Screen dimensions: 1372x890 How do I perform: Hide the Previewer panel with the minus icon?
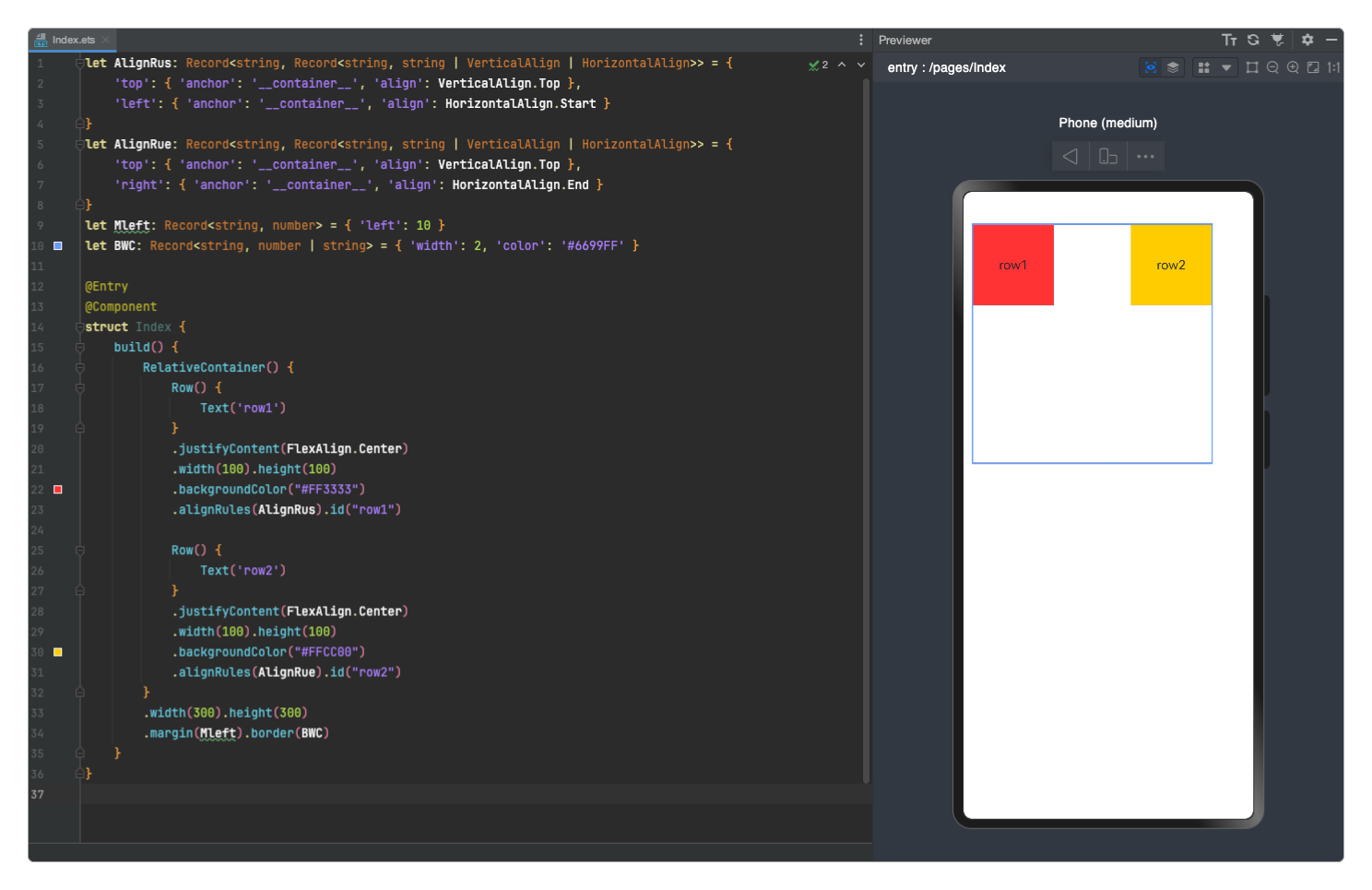pos(1331,40)
